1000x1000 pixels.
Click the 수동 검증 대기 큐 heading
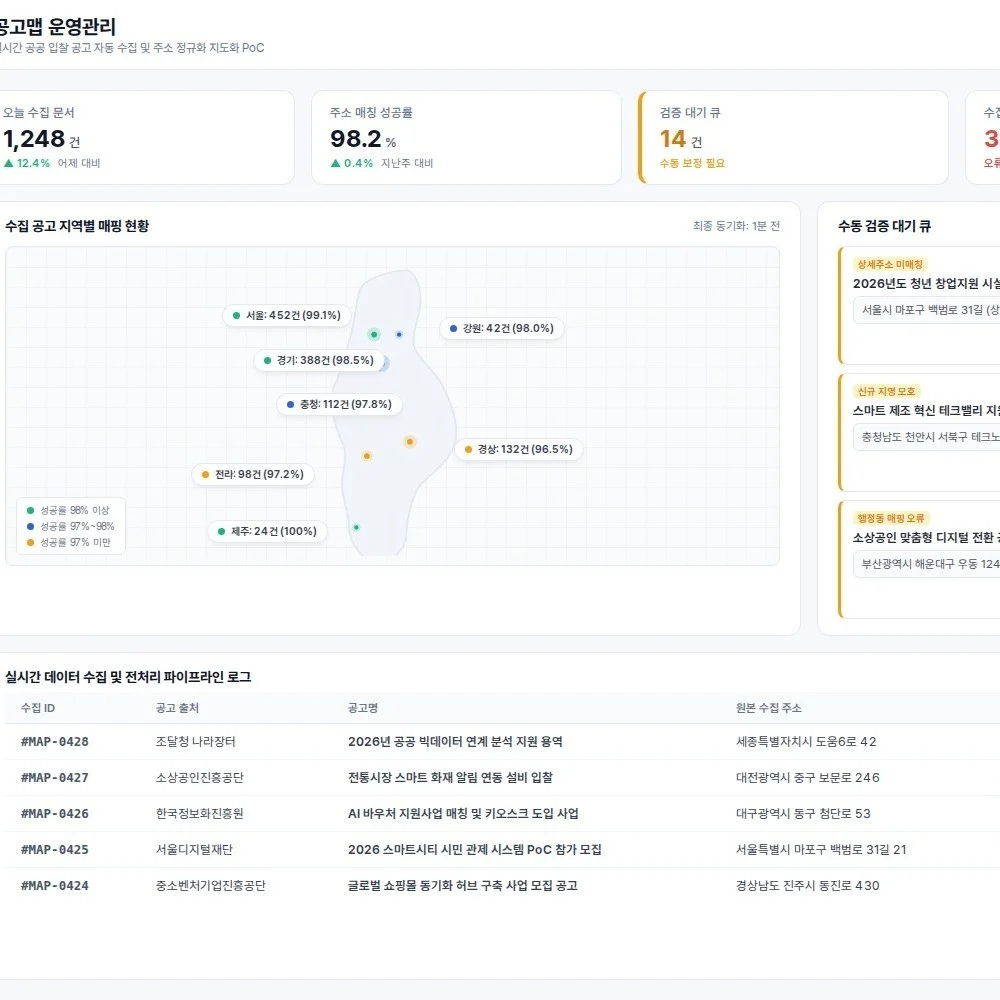pyautogui.click(x=885, y=226)
